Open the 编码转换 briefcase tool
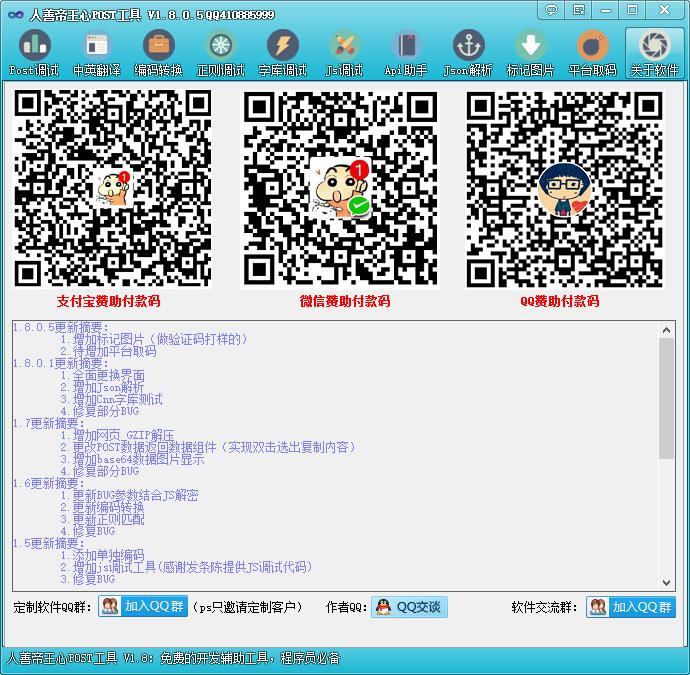 click(x=158, y=53)
